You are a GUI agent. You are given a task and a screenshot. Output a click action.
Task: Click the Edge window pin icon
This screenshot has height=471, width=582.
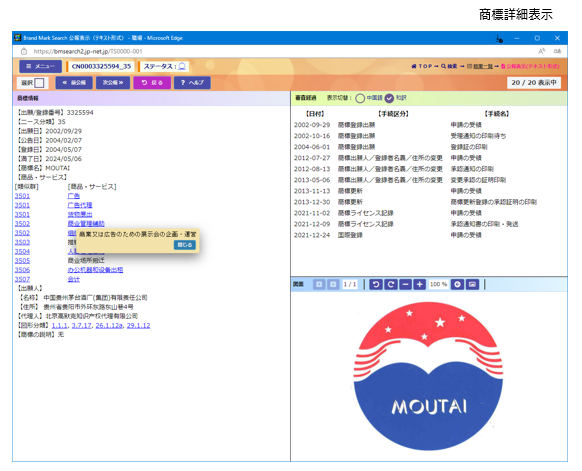coord(499,38)
